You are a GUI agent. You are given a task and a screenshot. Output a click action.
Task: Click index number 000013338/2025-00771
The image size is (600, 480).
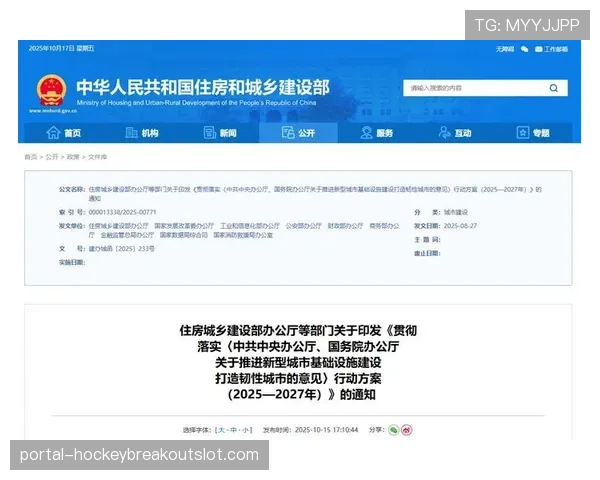tap(122, 212)
